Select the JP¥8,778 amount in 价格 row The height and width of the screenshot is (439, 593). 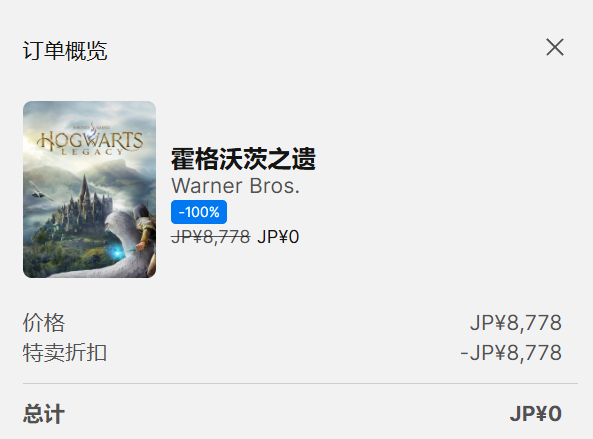pyautogui.click(x=516, y=323)
